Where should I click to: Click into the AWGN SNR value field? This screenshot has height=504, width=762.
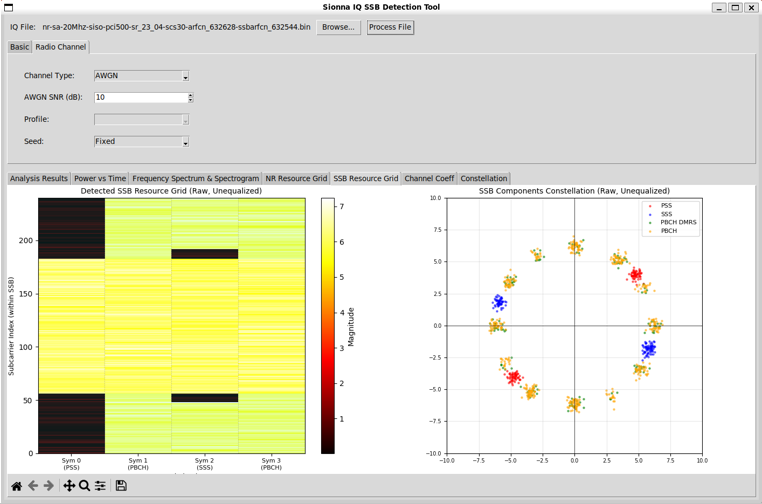click(140, 98)
